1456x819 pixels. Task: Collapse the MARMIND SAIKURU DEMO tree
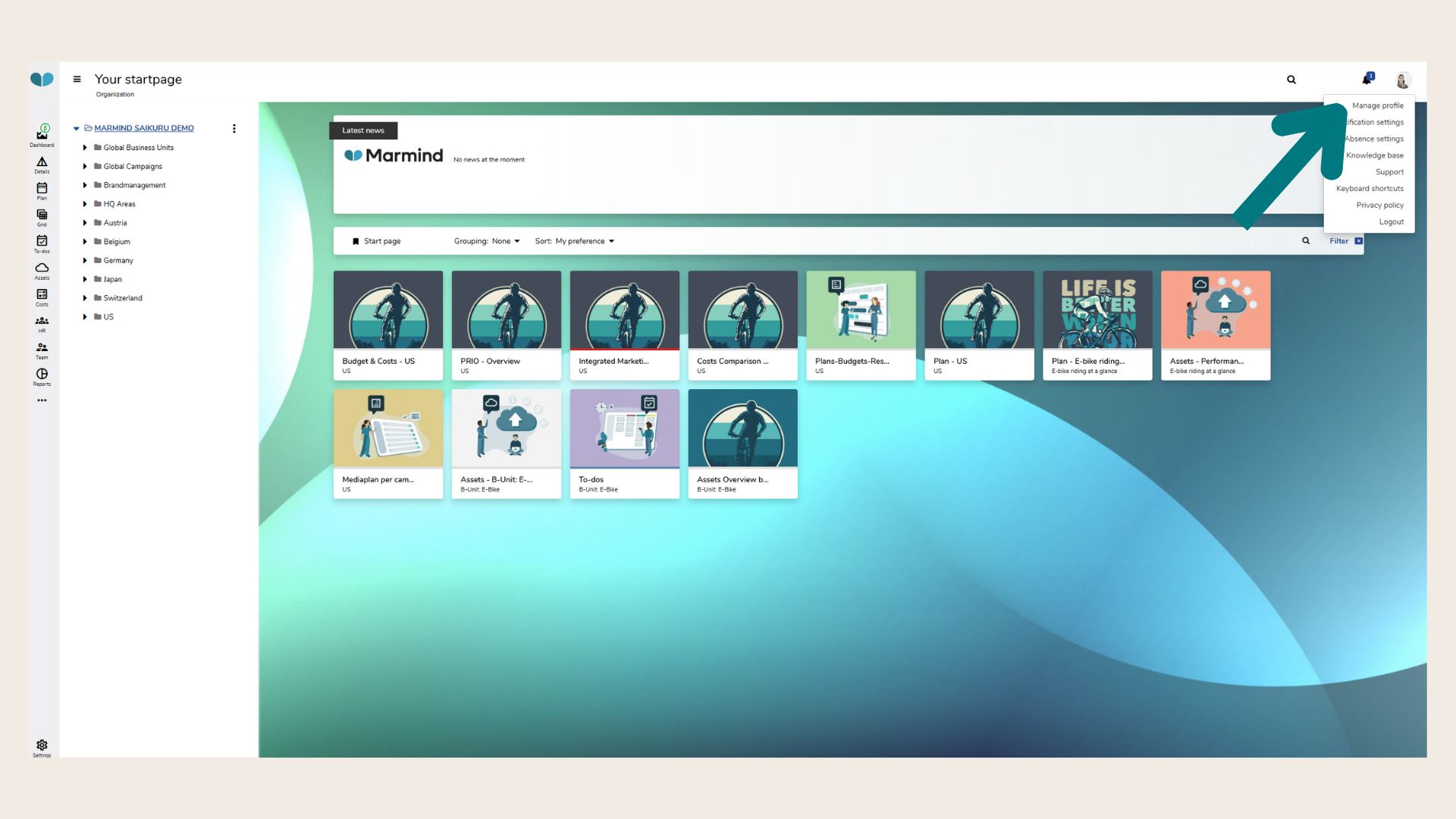point(77,128)
